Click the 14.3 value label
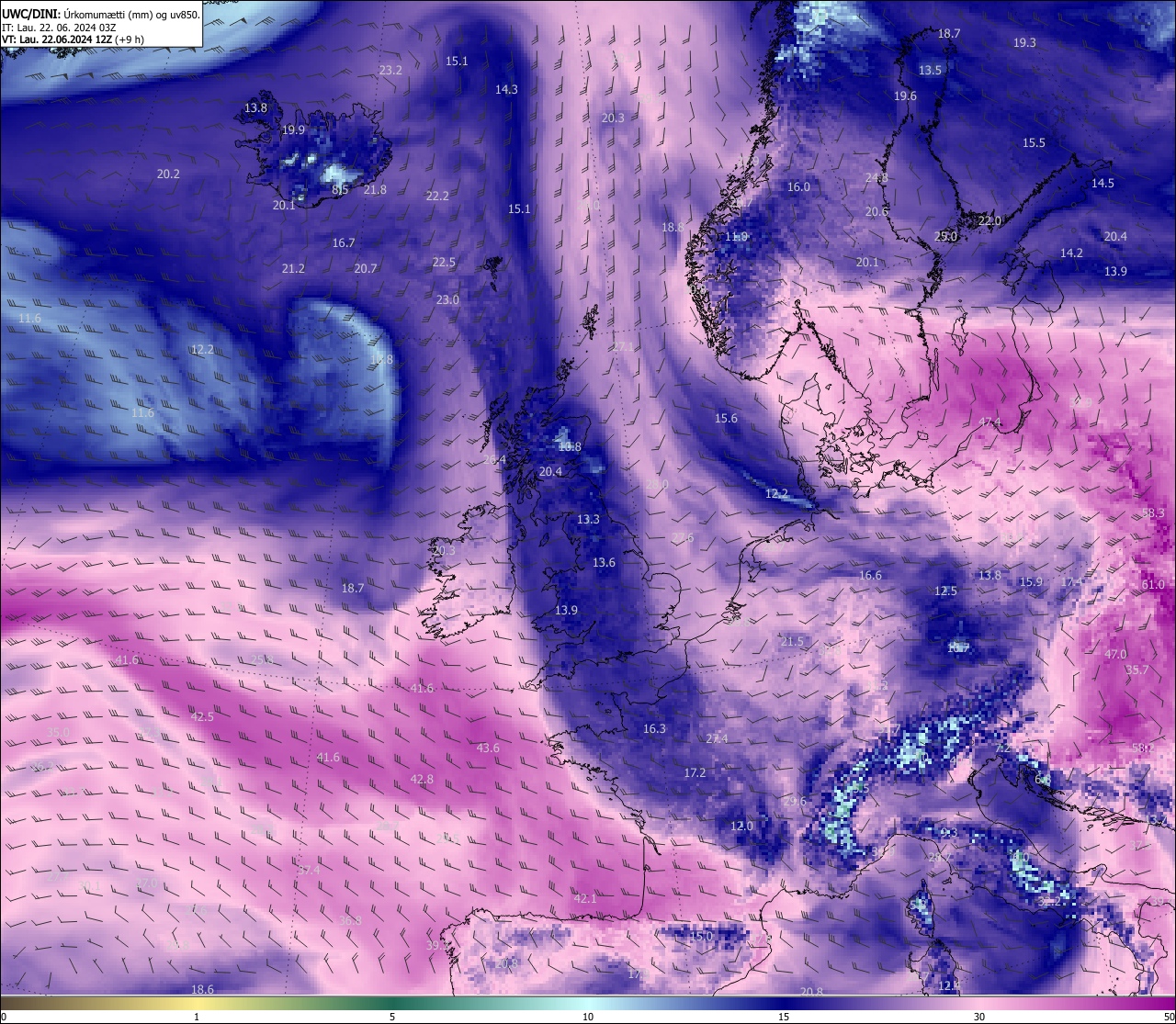This screenshot has width=1176, height=1024. point(506,90)
